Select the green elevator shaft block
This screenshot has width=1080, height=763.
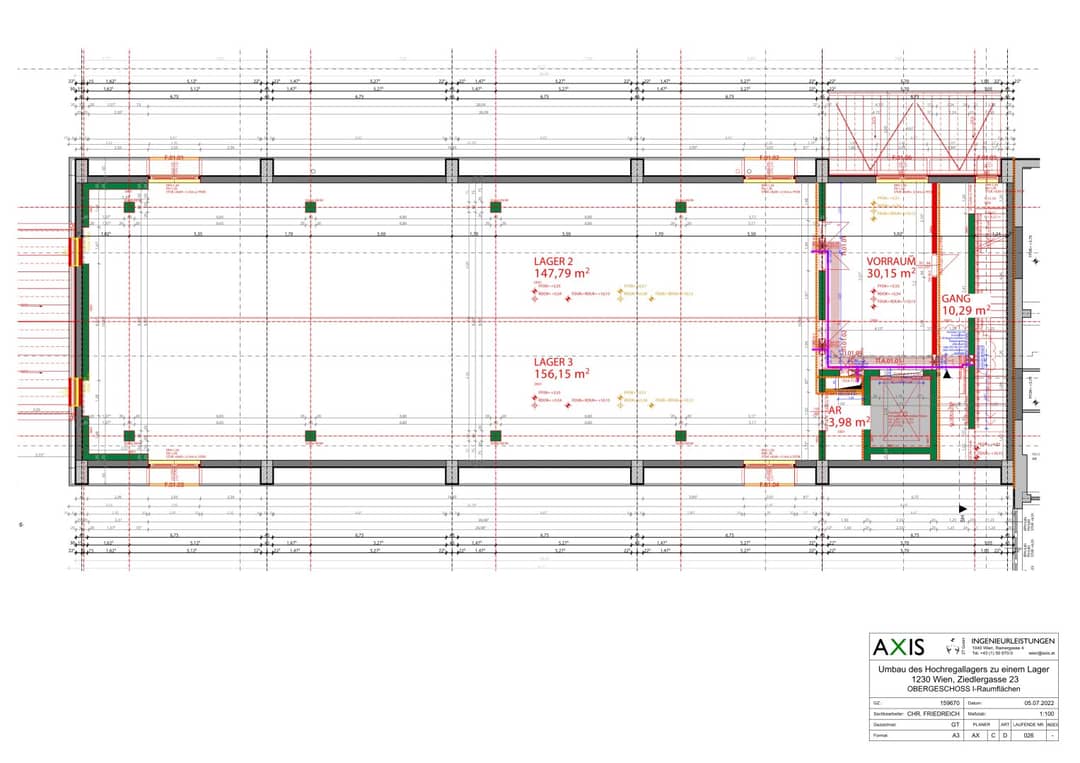[x=900, y=415]
